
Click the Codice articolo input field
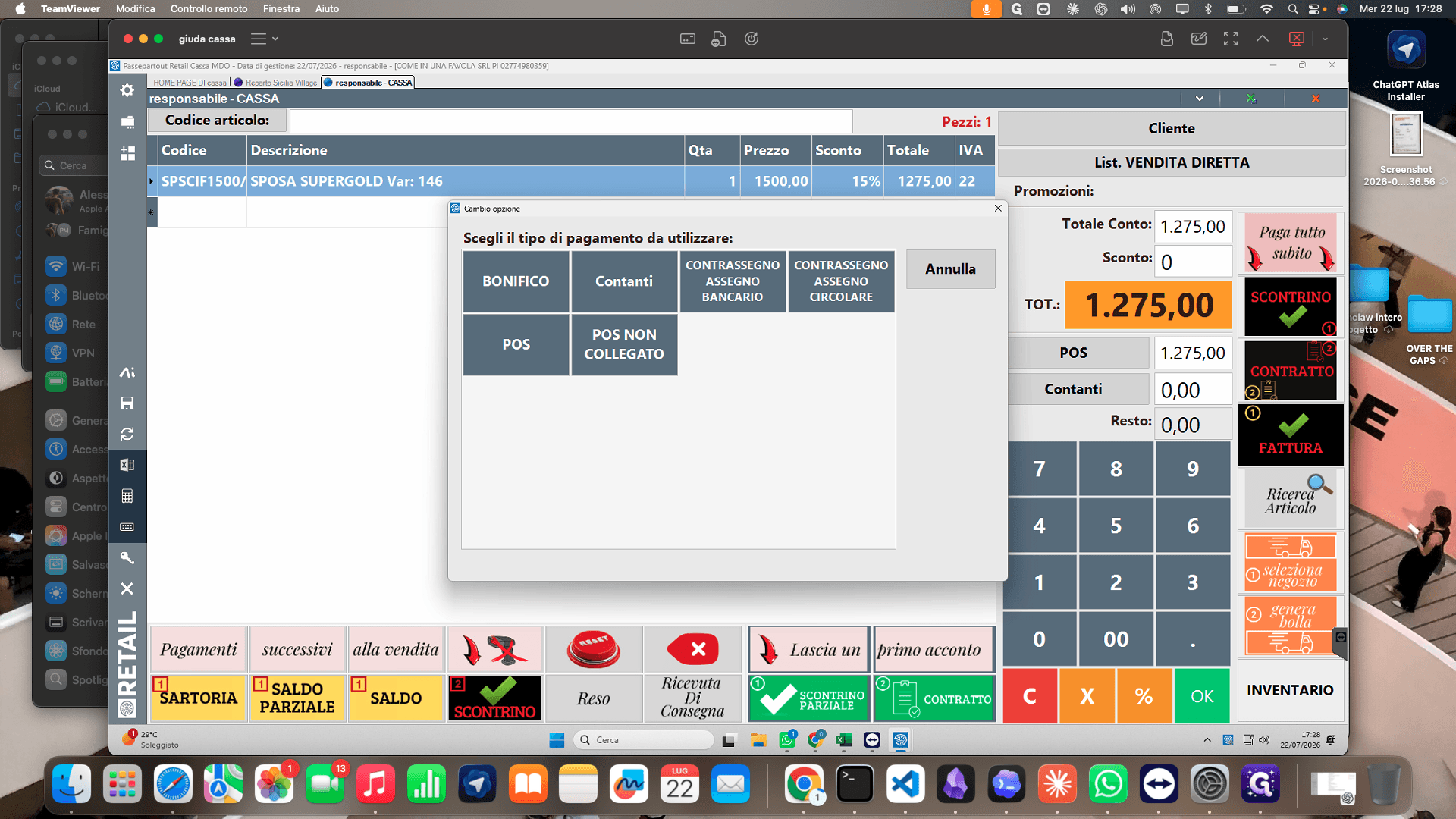pos(571,121)
